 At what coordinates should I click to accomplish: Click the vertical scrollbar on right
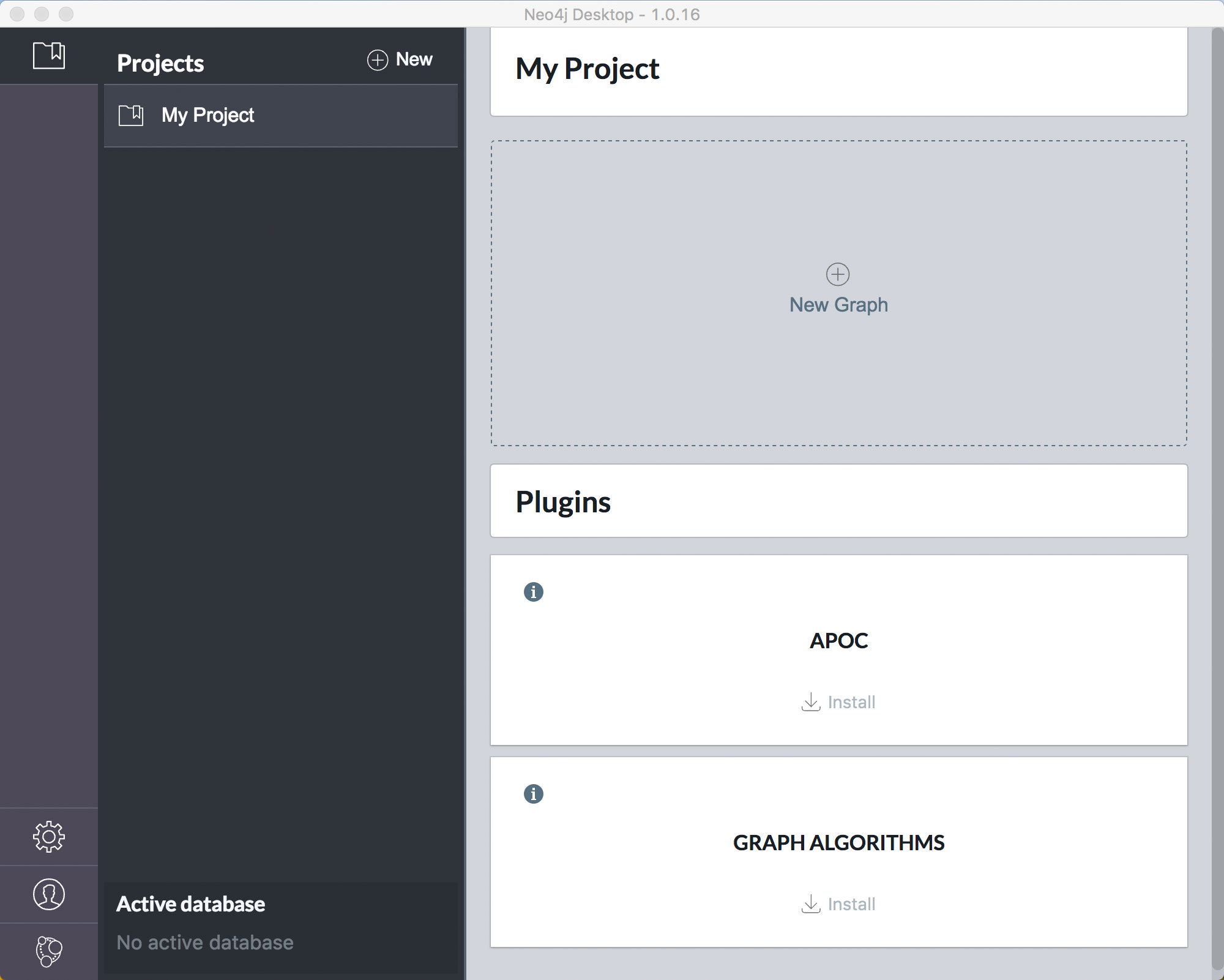pyautogui.click(x=1217, y=499)
